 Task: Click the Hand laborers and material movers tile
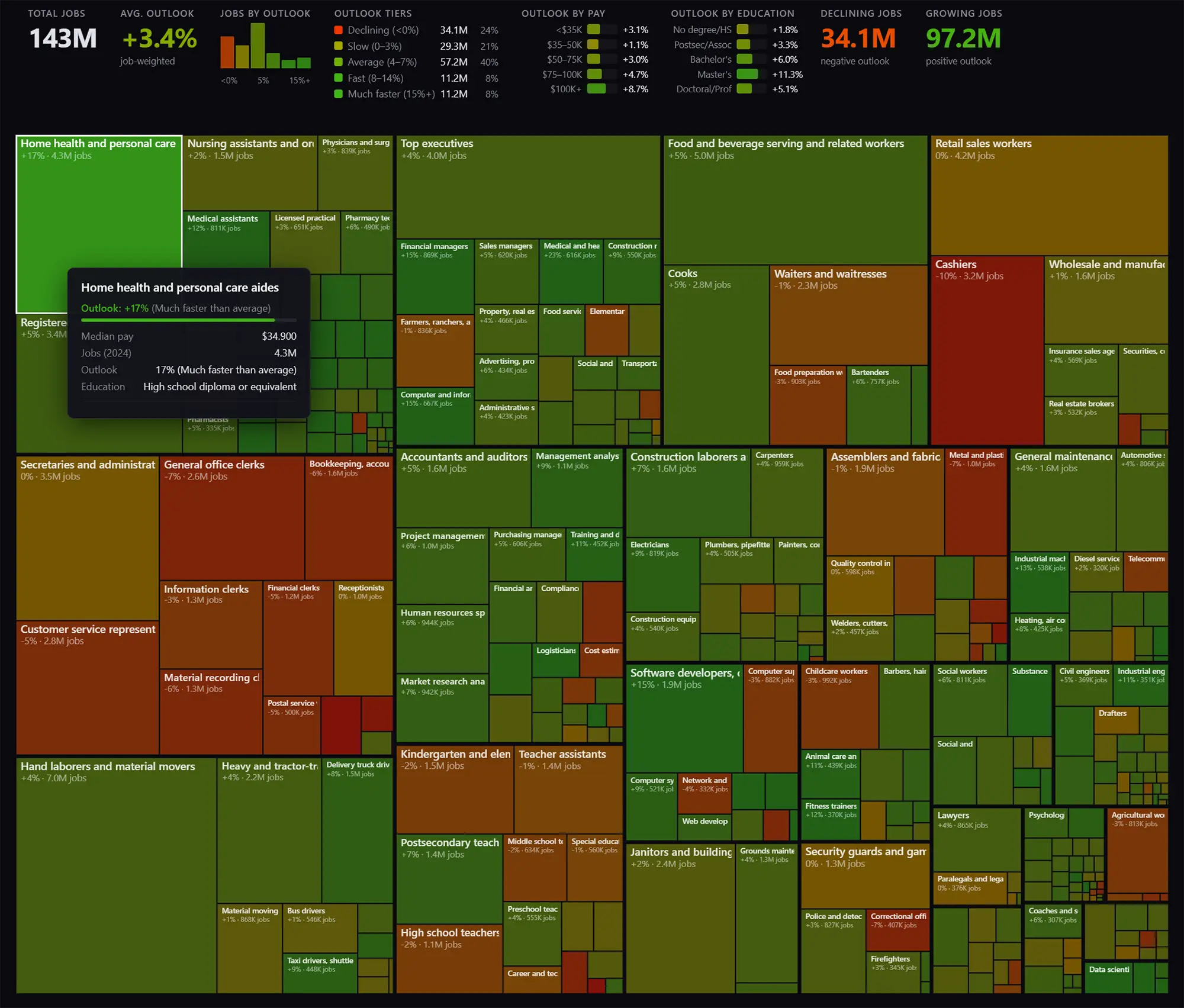coord(115,876)
